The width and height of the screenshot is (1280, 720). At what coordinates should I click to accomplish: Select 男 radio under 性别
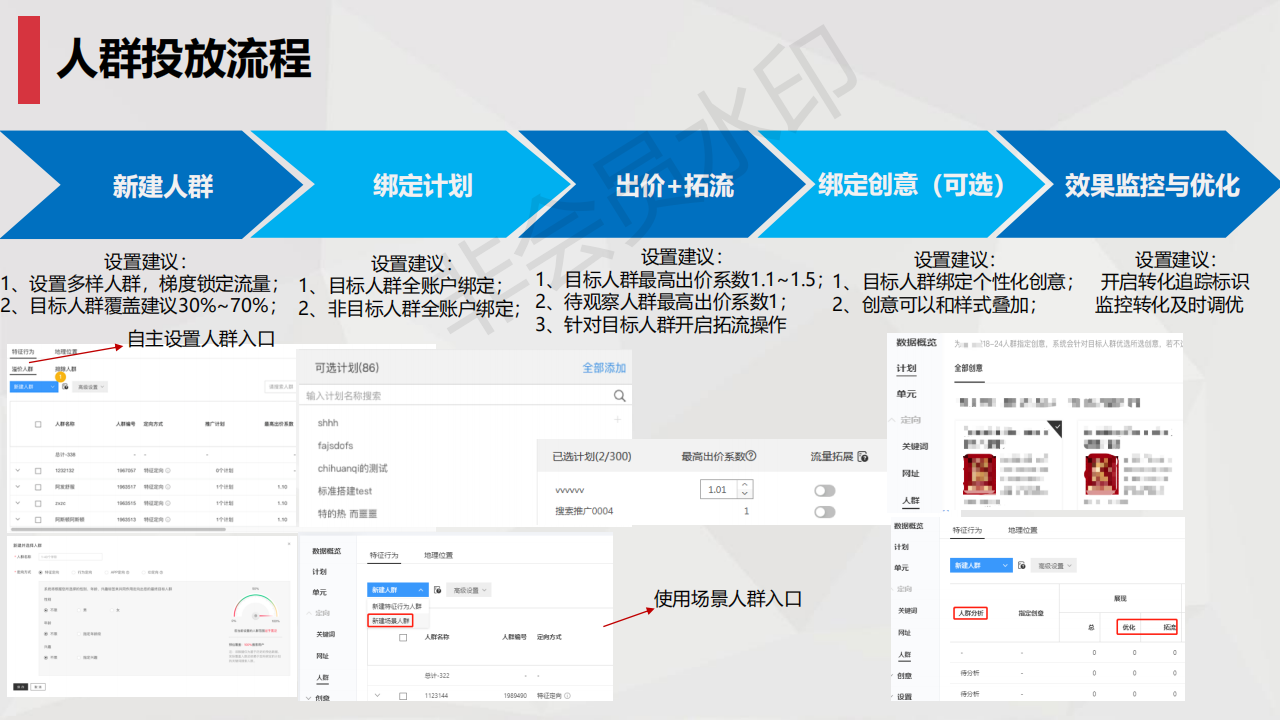79,610
